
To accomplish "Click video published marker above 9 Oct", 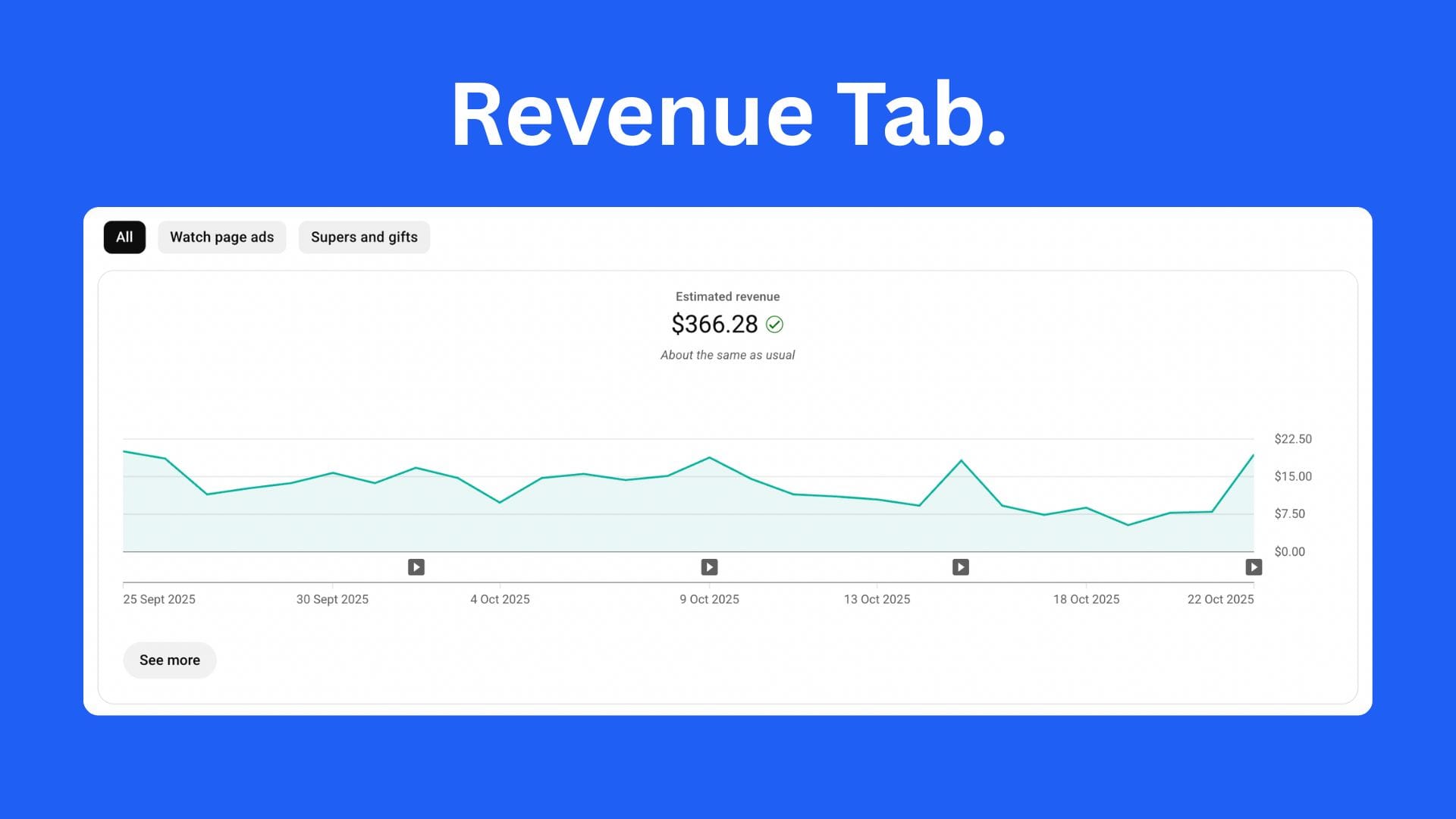I will (709, 567).
